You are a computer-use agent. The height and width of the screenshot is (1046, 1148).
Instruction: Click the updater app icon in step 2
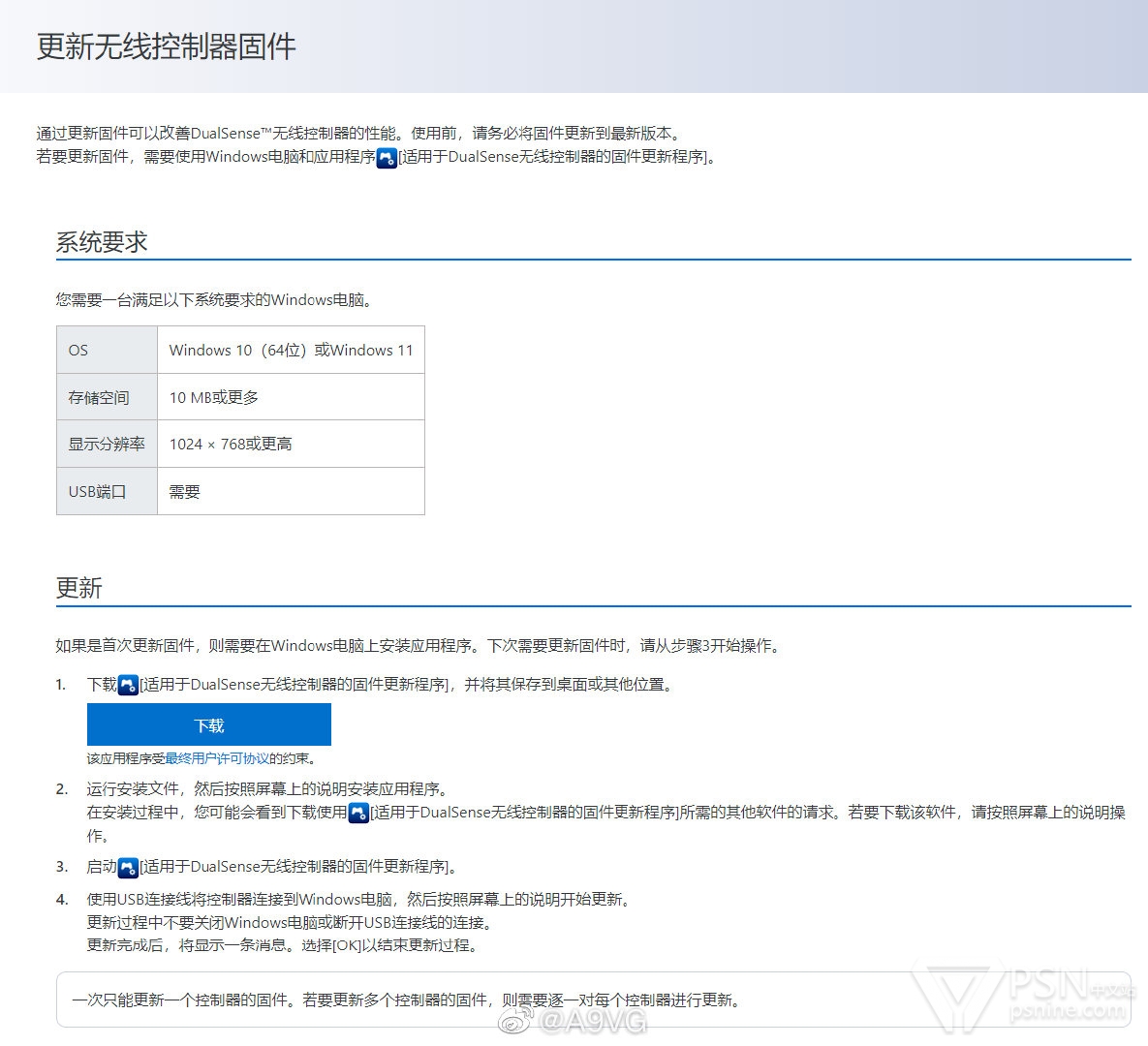click(x=358, y=813)
